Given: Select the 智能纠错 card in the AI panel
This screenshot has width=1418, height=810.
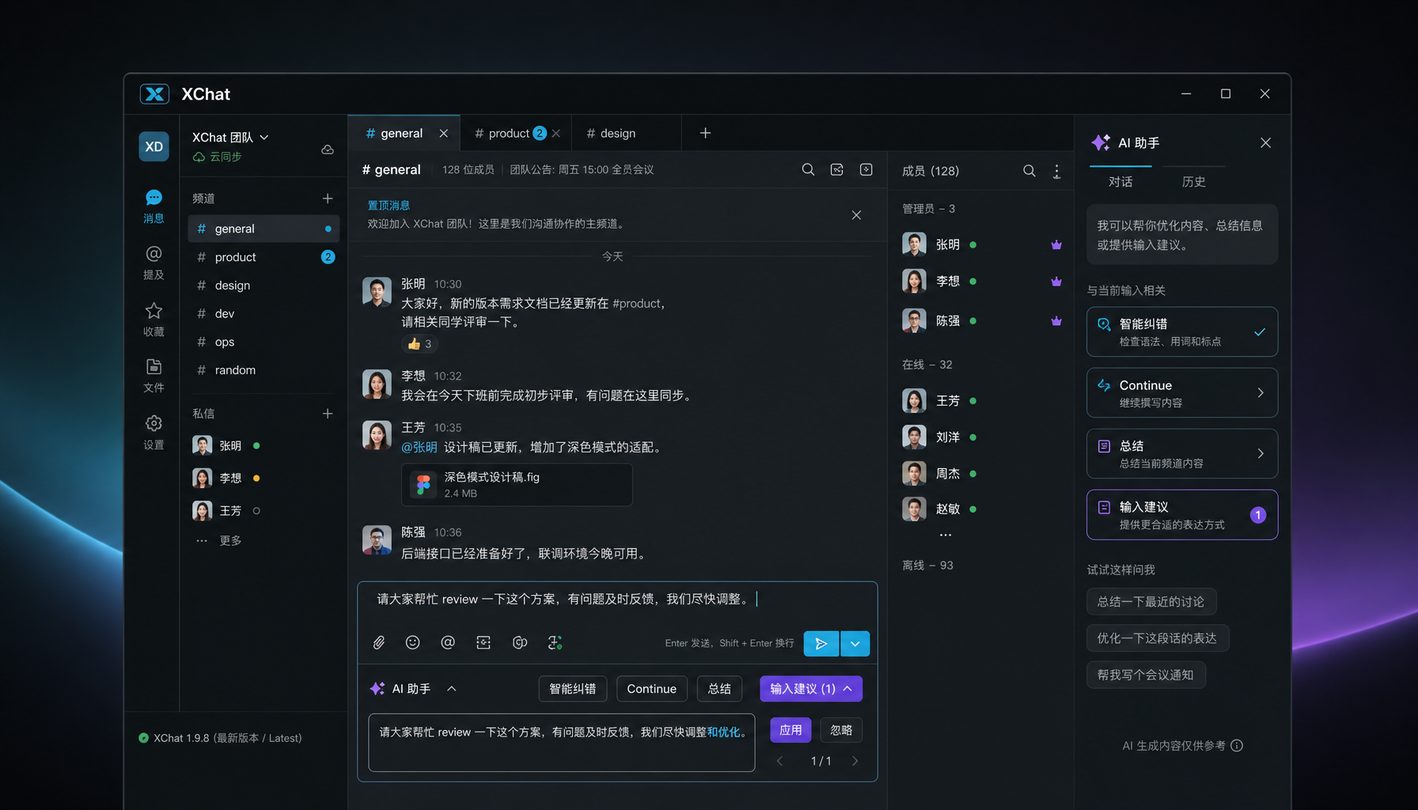Looking at the screenshot, I should (1182, 332).
